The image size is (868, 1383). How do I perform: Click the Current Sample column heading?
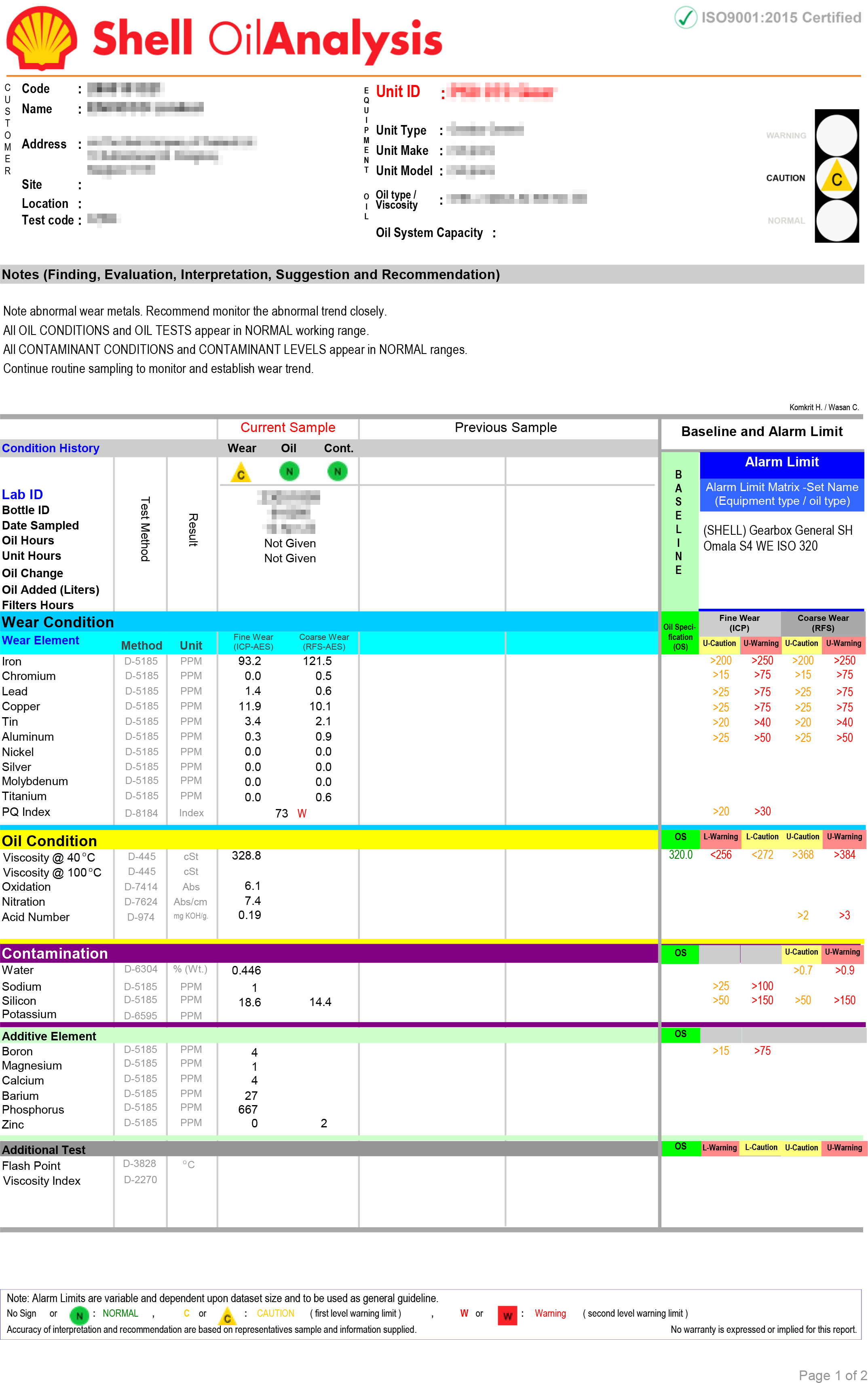click(x=287, y=427)
